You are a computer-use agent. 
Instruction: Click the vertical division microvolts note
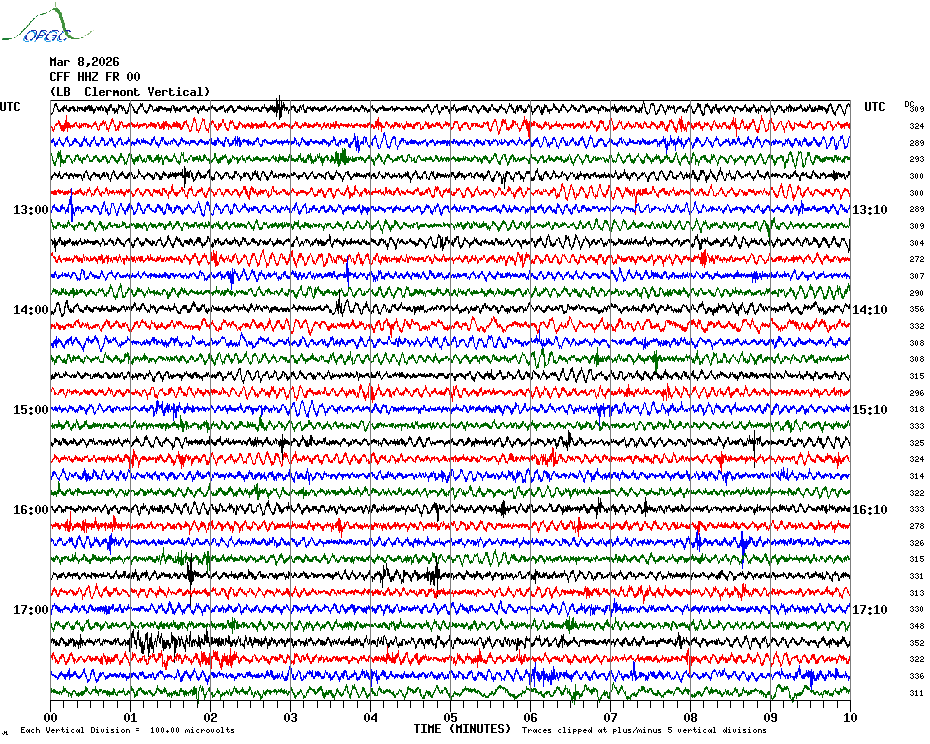127,731
